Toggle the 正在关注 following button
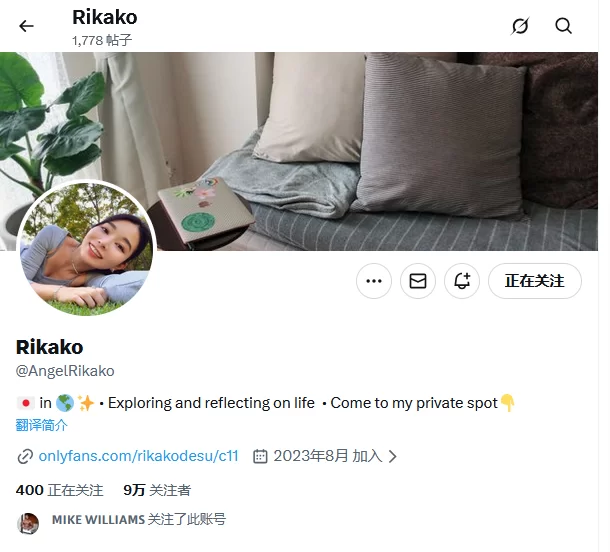The image size is (610, 552). click(x=535, y=281)
